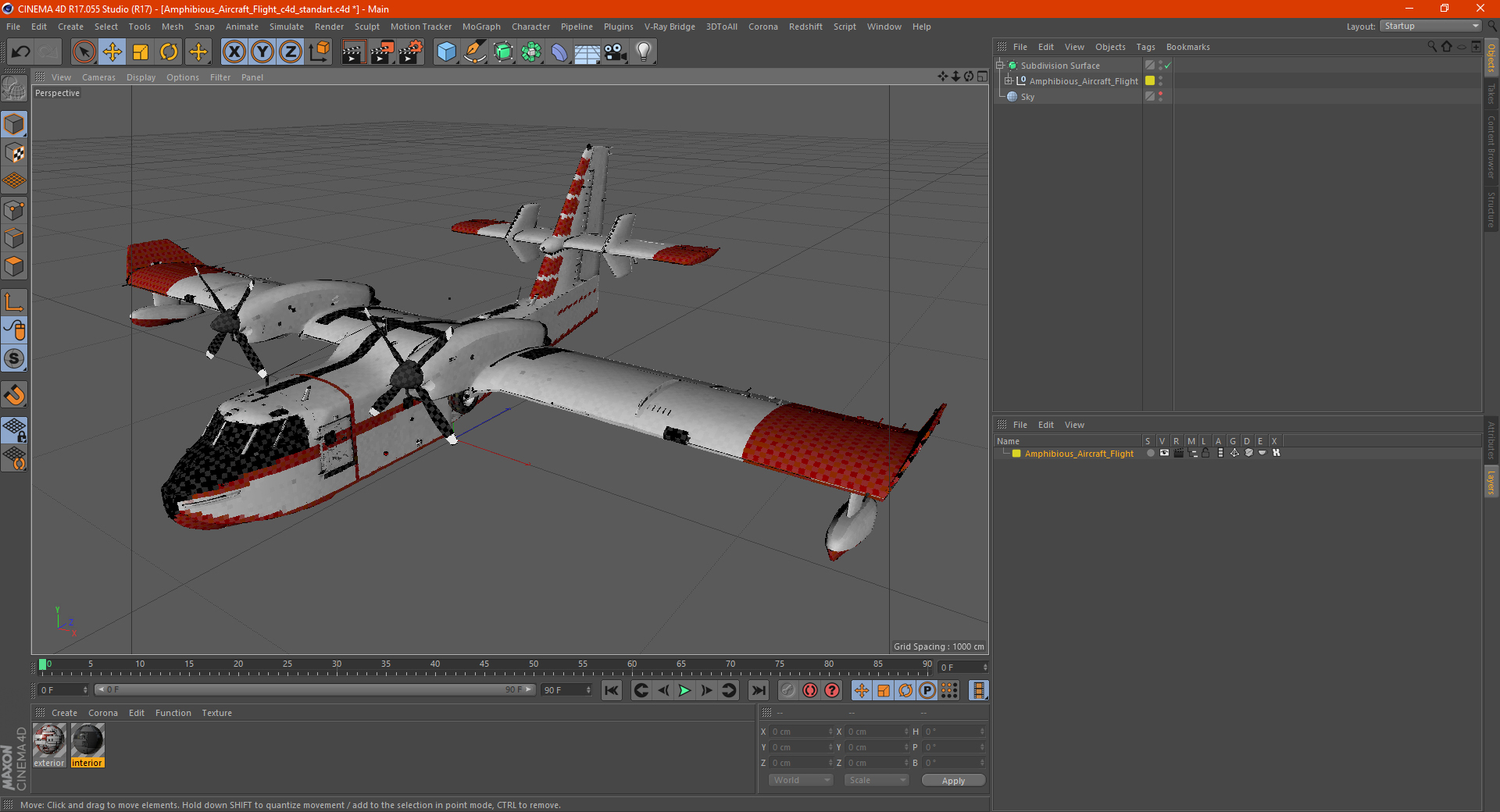Toggle the Locked Workplane icon
This screenshot has width=1500, height=812.
coord(14,430)
